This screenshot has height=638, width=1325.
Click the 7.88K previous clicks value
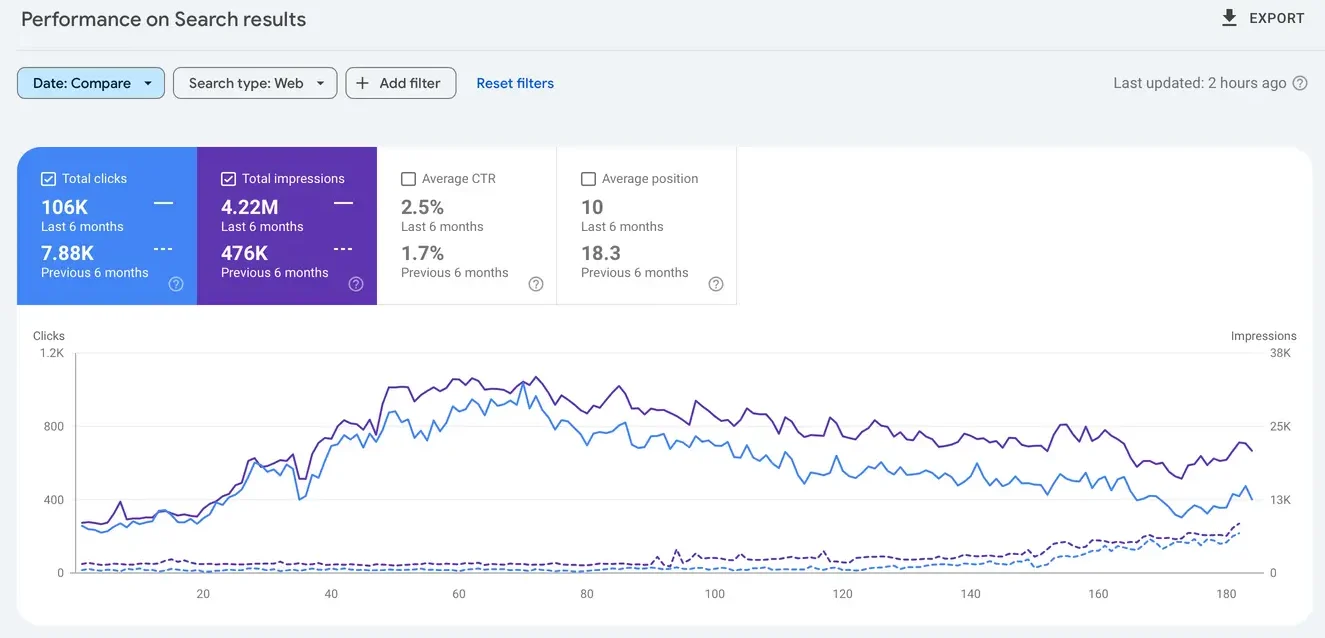[x=67, y=253]
